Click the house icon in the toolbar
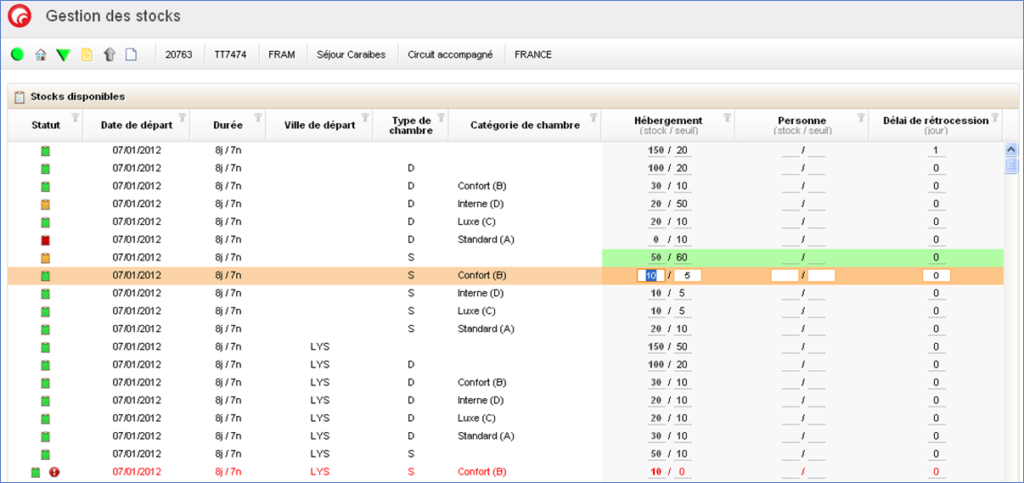The width and height of the screenshot is (1024, 483). (40, 54)
